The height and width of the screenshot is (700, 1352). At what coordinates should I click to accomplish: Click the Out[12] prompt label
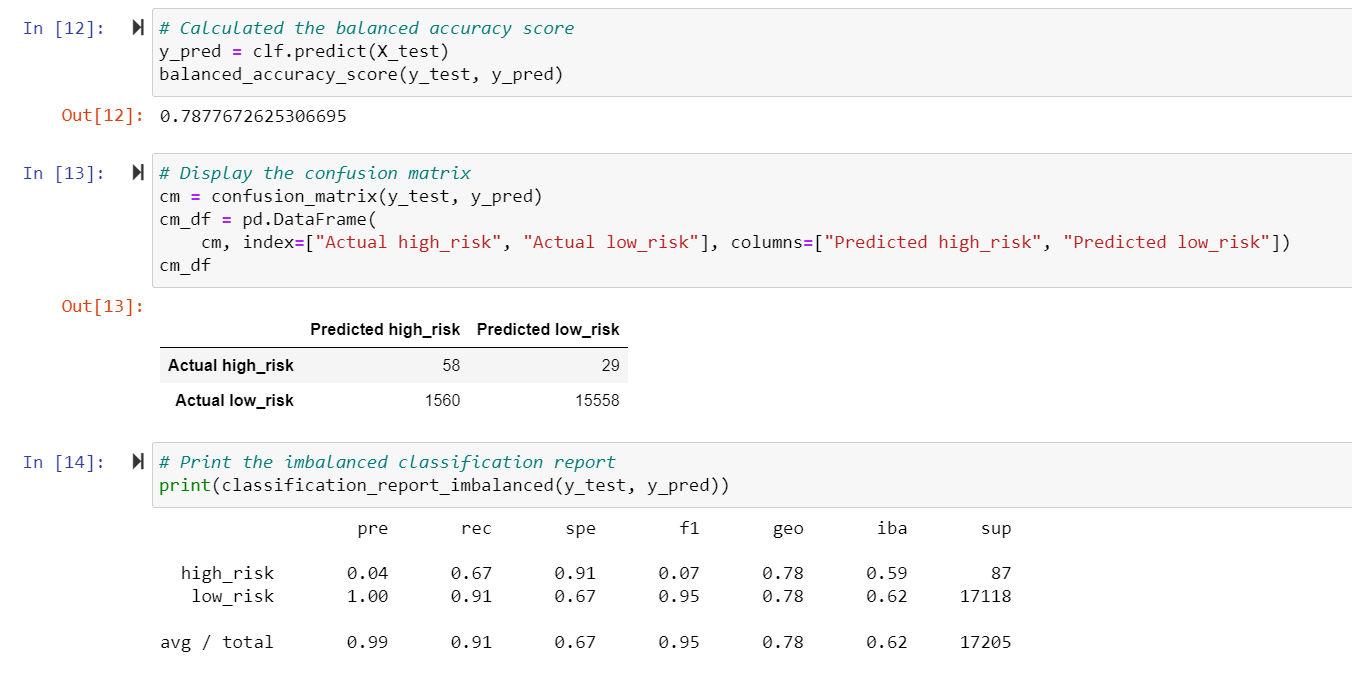click(x=103, y=116)
